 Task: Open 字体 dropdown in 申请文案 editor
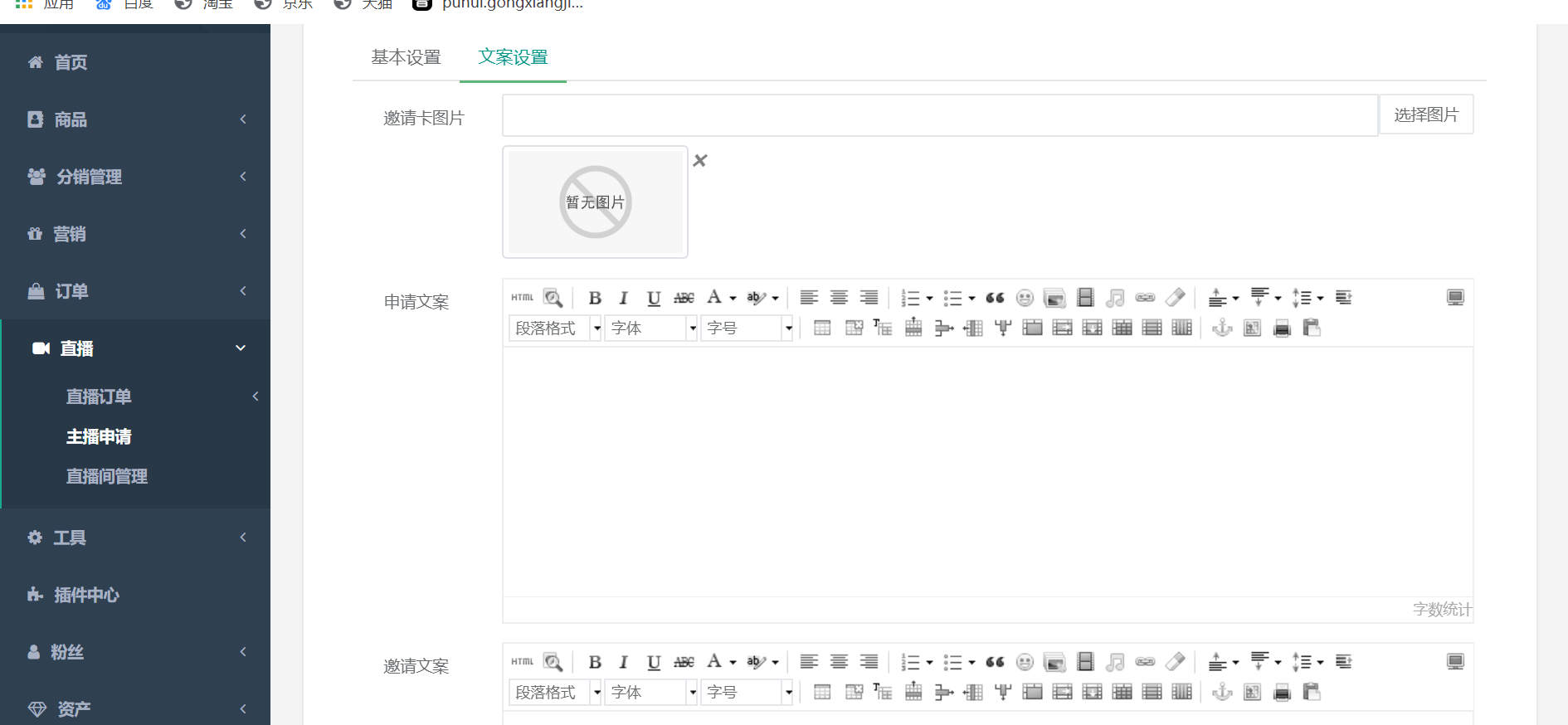(x=651, y=328)
